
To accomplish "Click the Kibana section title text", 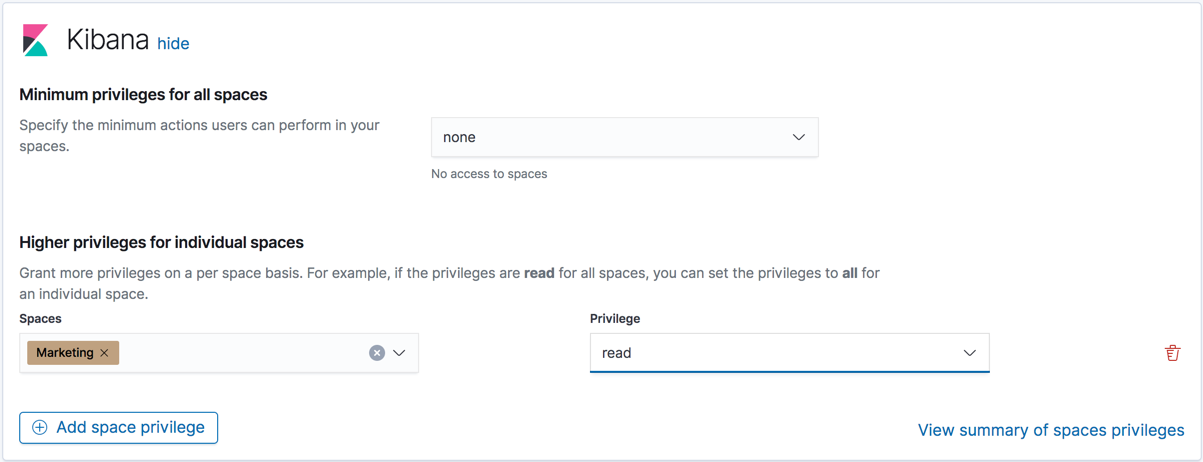I will (107, 40).
